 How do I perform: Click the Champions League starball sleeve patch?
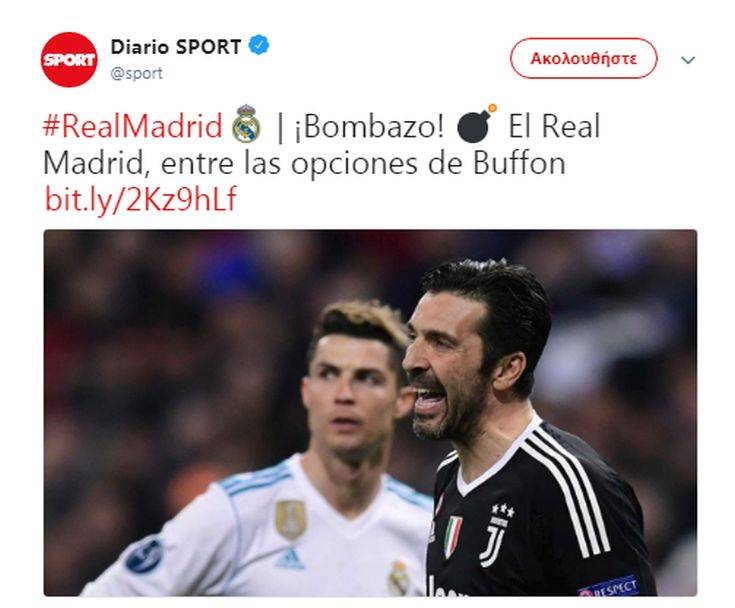(x=144, y=556)
